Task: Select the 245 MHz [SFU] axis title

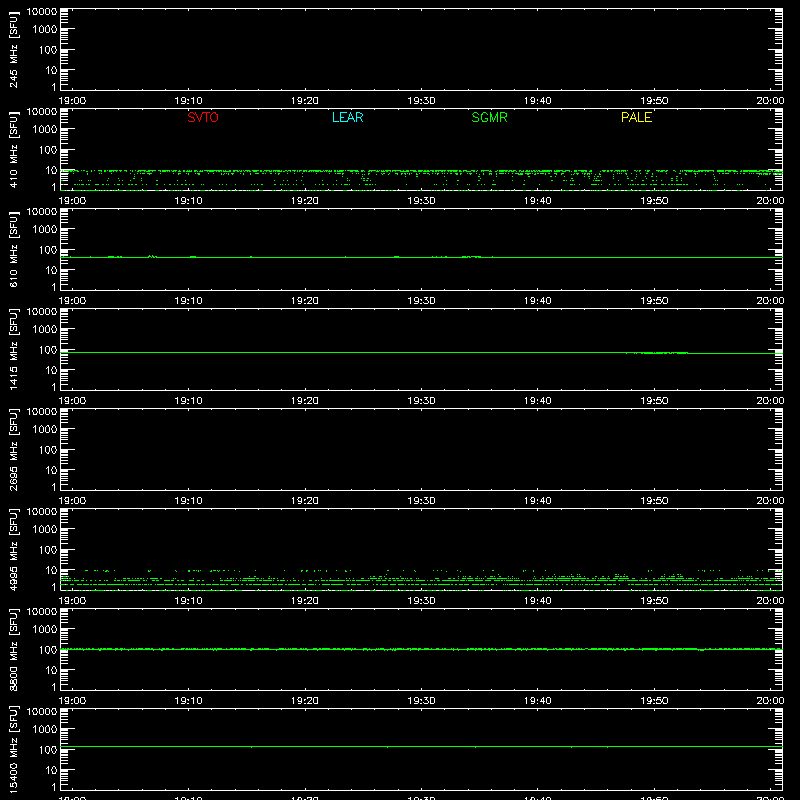Action: pos(13,49)
